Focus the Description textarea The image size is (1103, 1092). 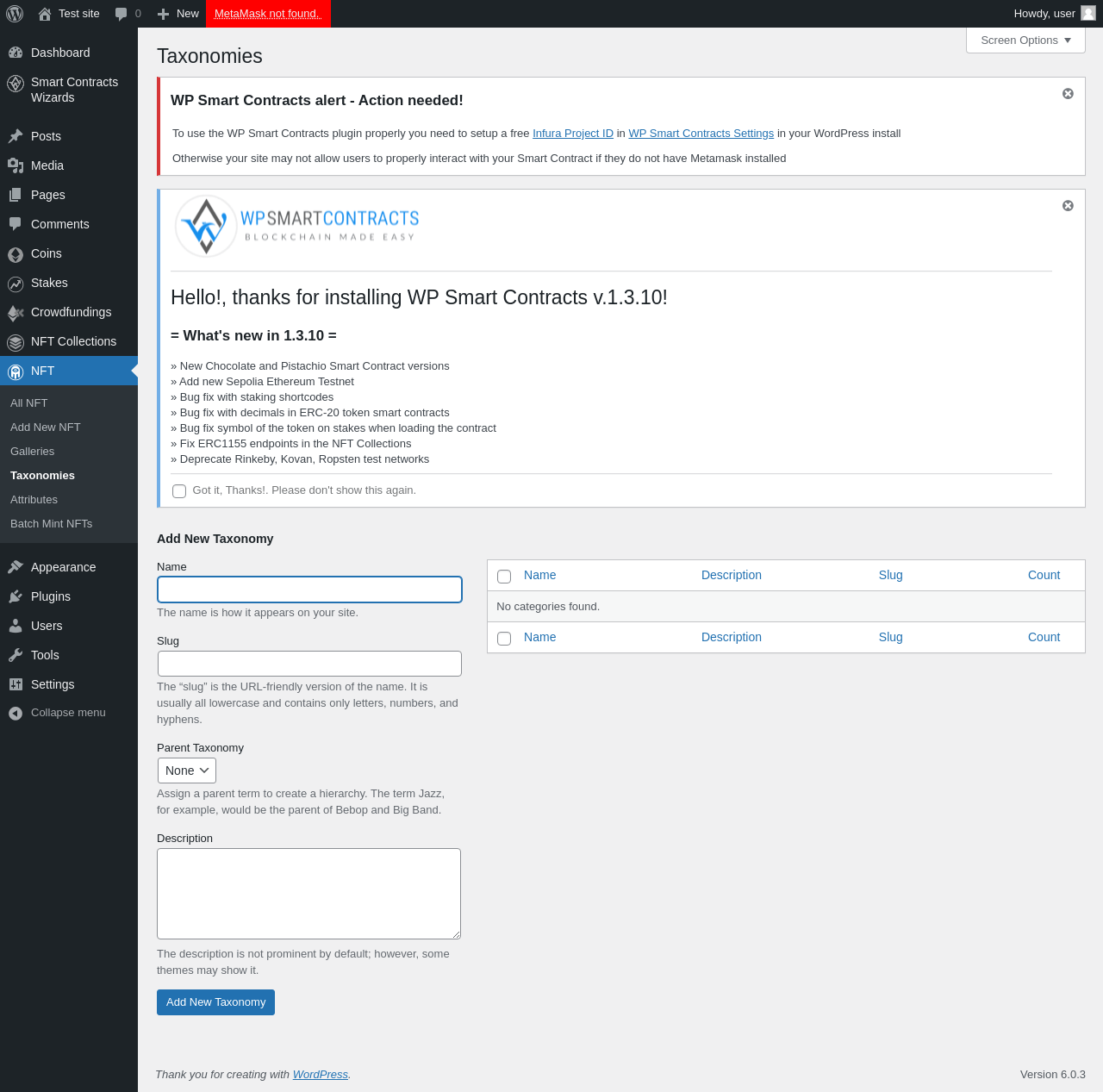point(308,894)
